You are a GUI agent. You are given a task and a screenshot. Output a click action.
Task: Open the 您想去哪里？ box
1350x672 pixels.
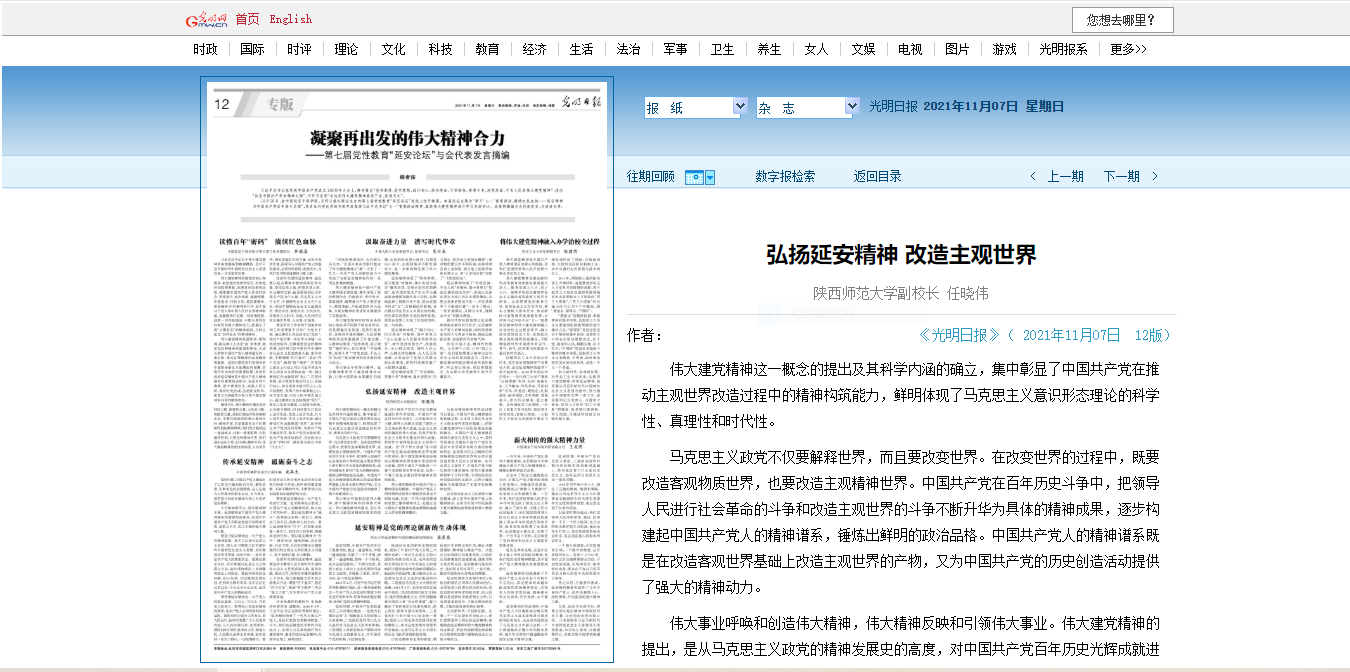(1122, 20)
